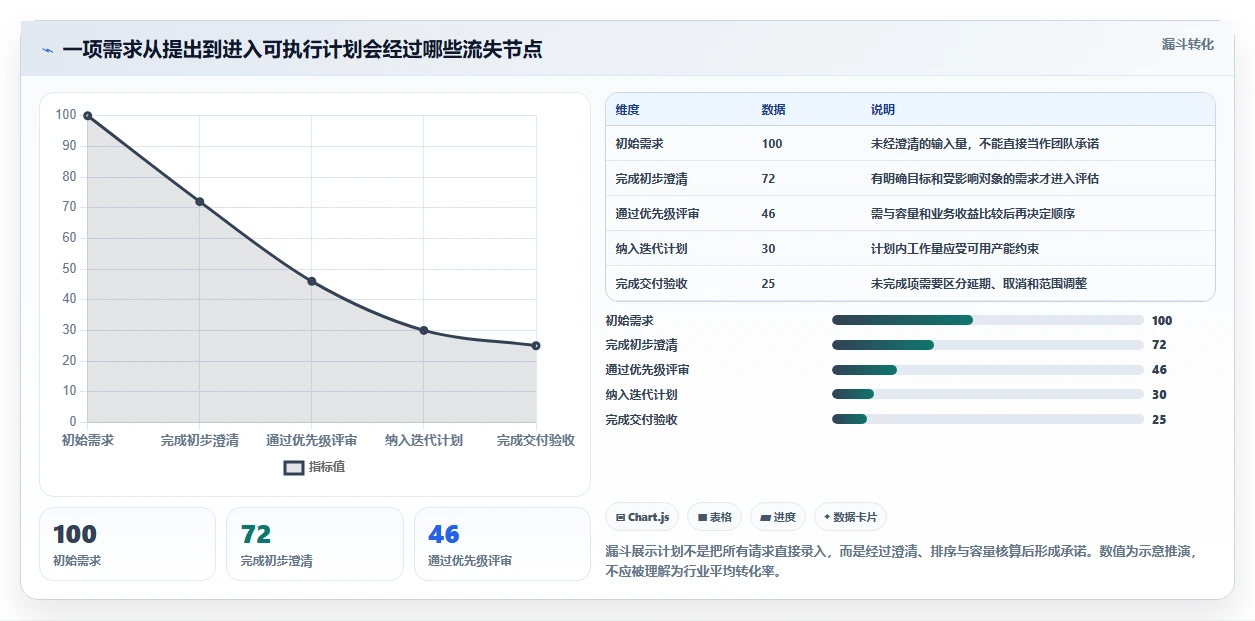Click the note 未经澄清的输入量，不能直接当作团队承诺
The image size is (1255, 621).
tap(985, 144)
